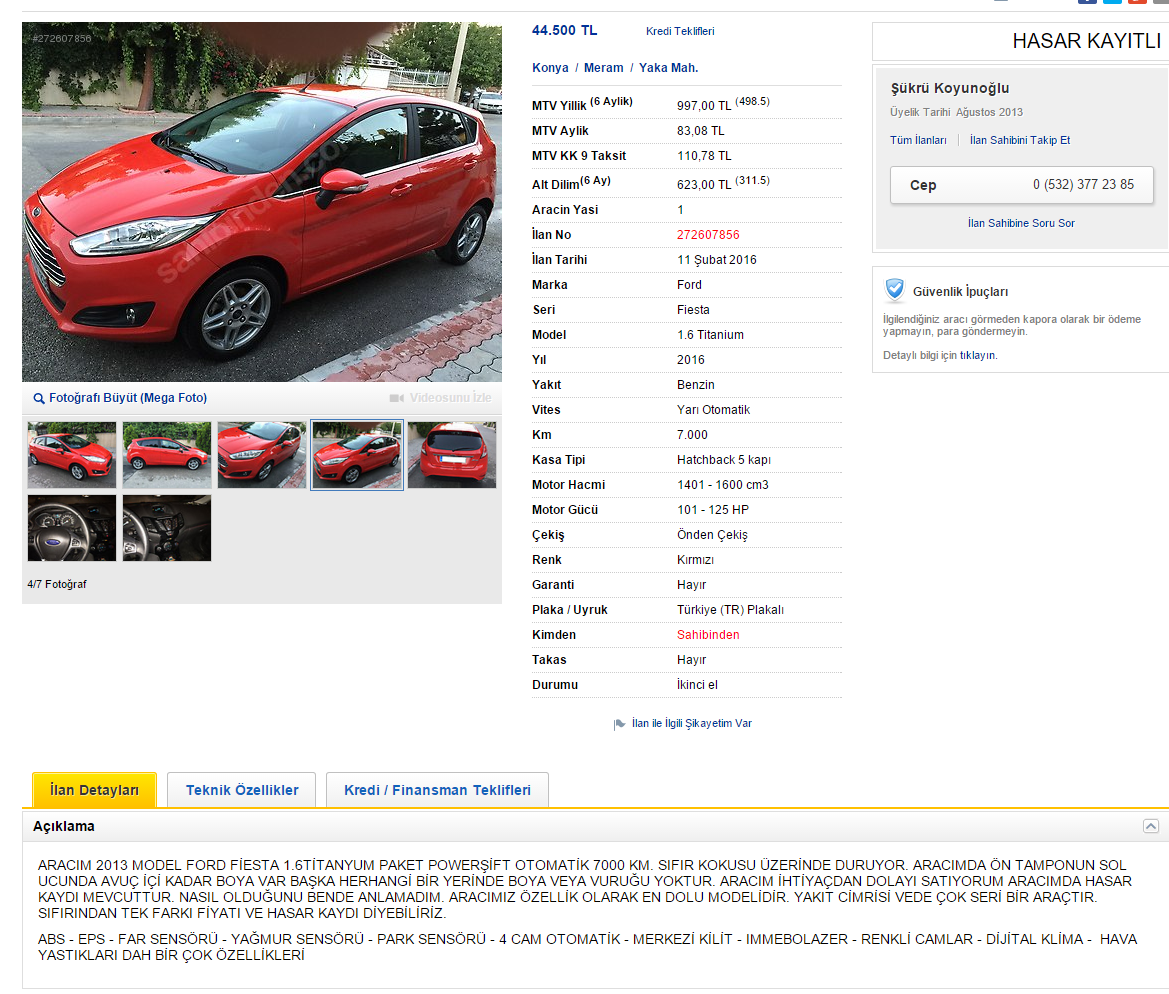The image size is (1169, 994).
Task: Click the Vites value Yarı Otomatik
Action: tap(713, 410)
